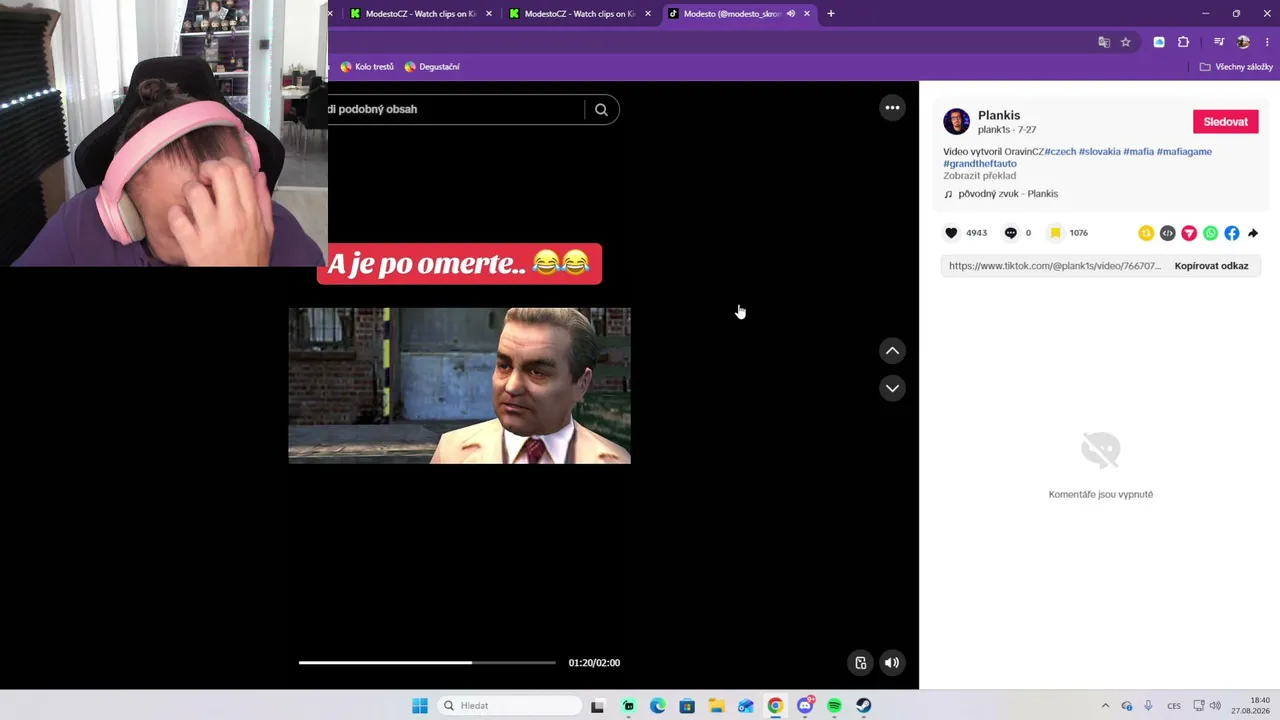Go to next video with down chevron
This screenshot has width=1280, height=720.
click(x=892, y=388)
